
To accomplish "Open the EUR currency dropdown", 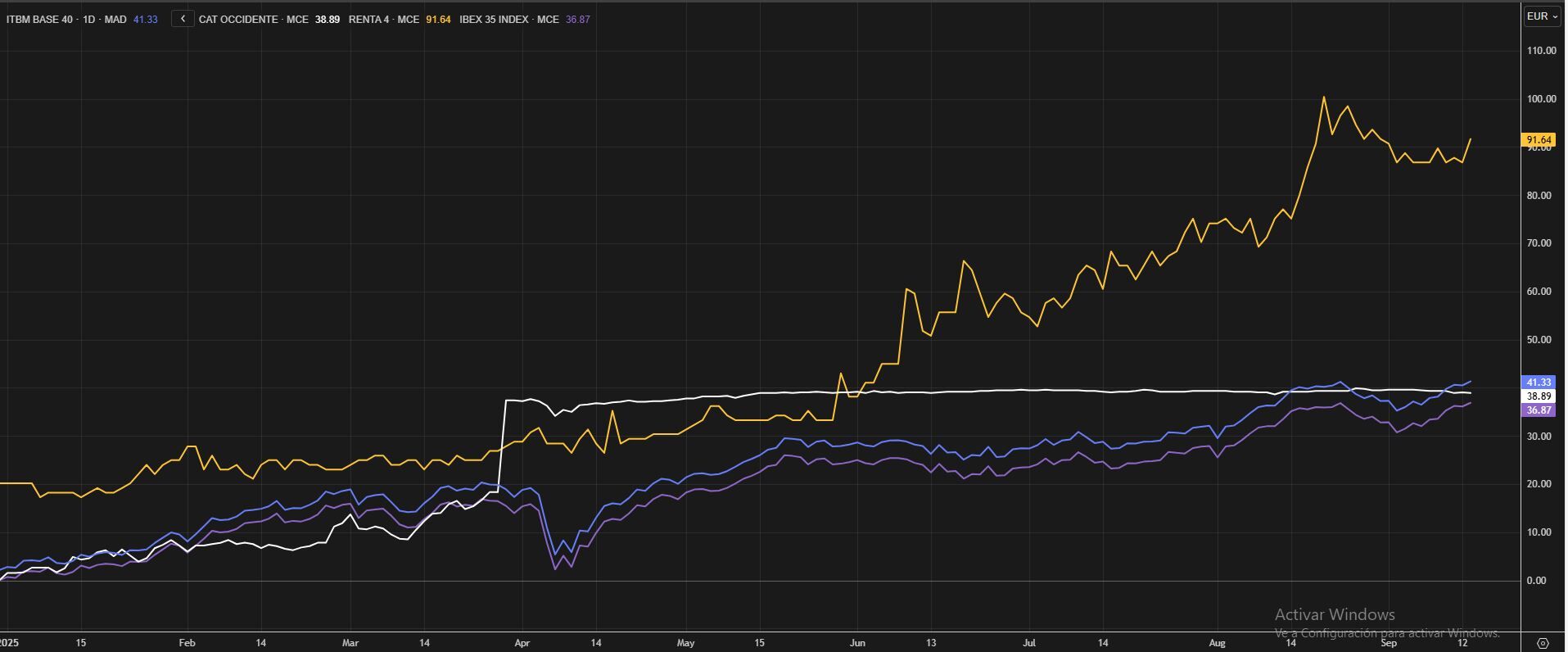I will pyautogui.click(x=1542, y=16).
